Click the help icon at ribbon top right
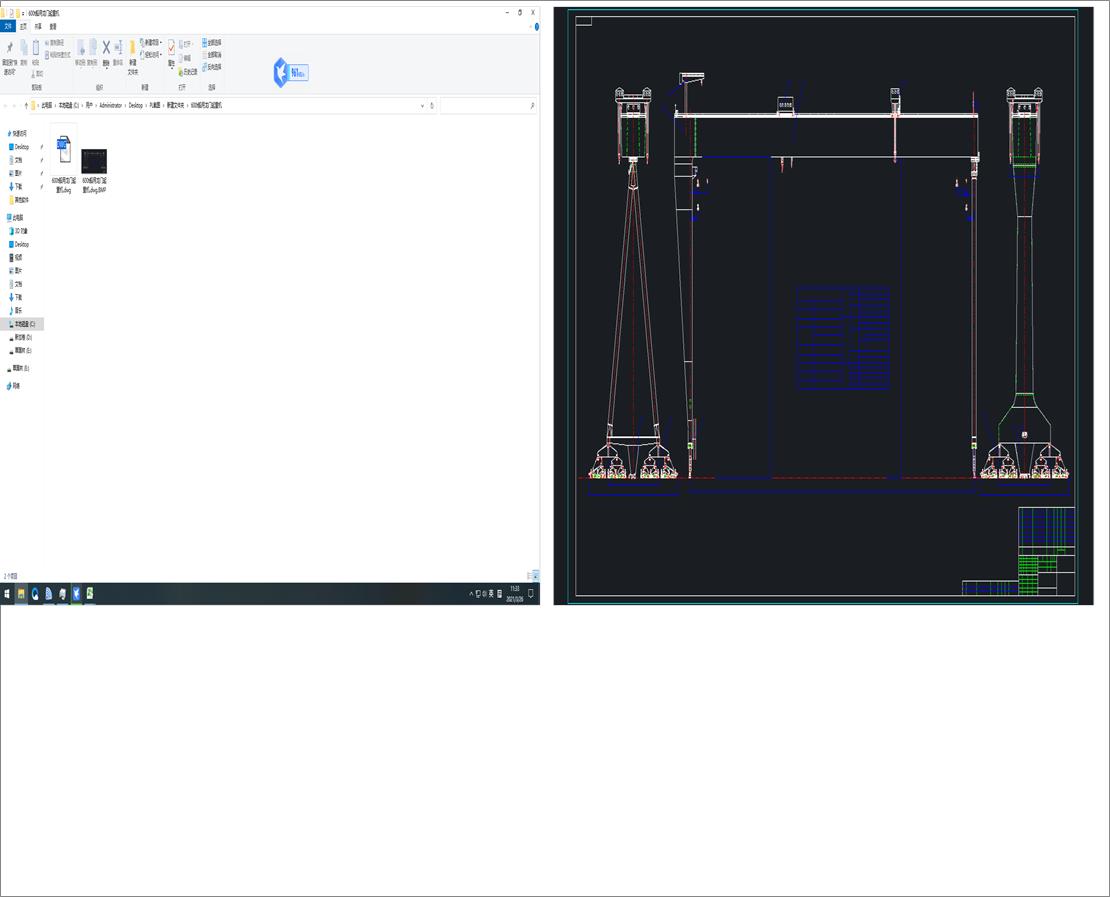Viewport: 1110px width, 897px height. click(537, 27)
